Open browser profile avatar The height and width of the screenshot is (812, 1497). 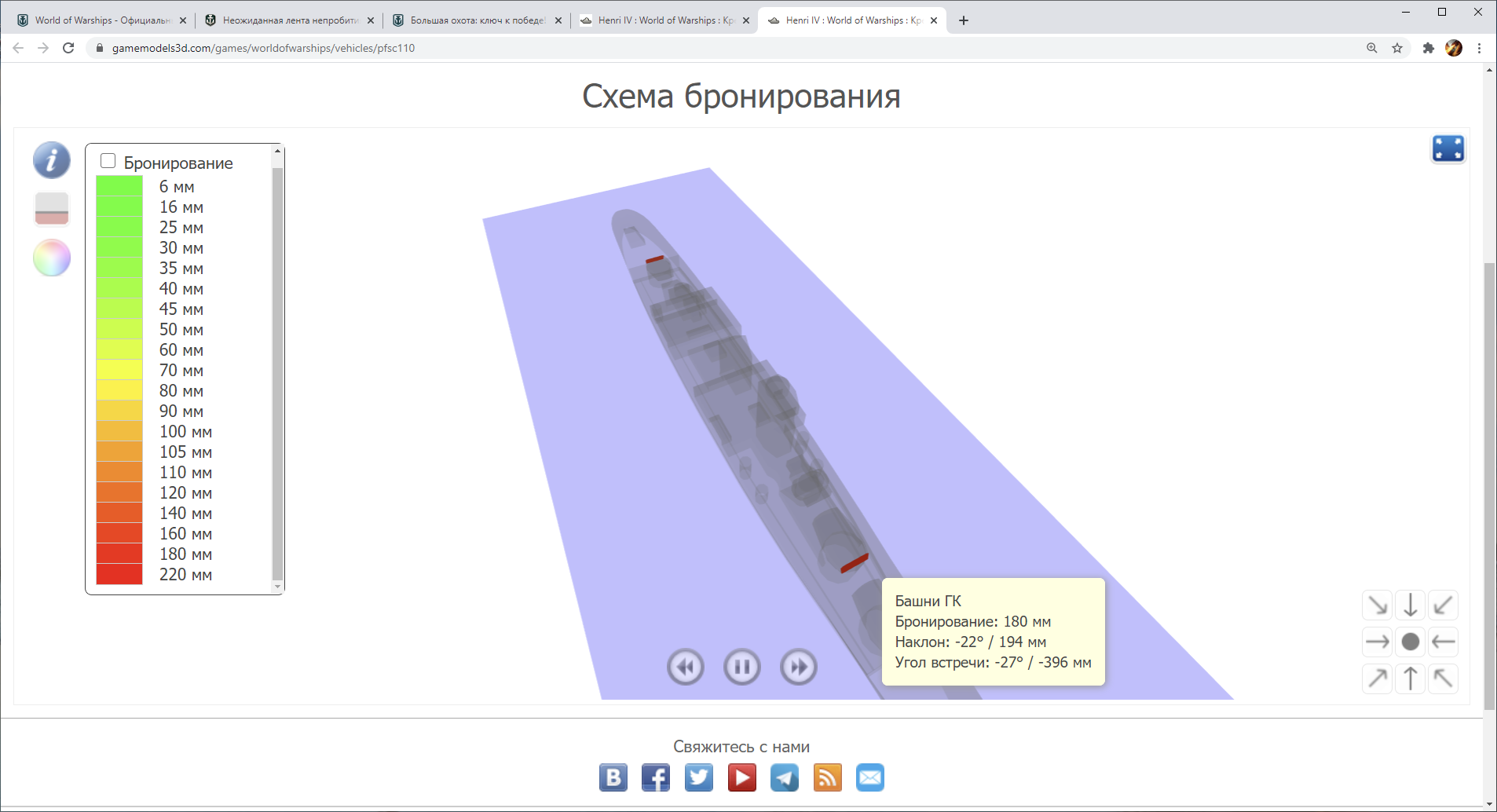(1454, 48)
